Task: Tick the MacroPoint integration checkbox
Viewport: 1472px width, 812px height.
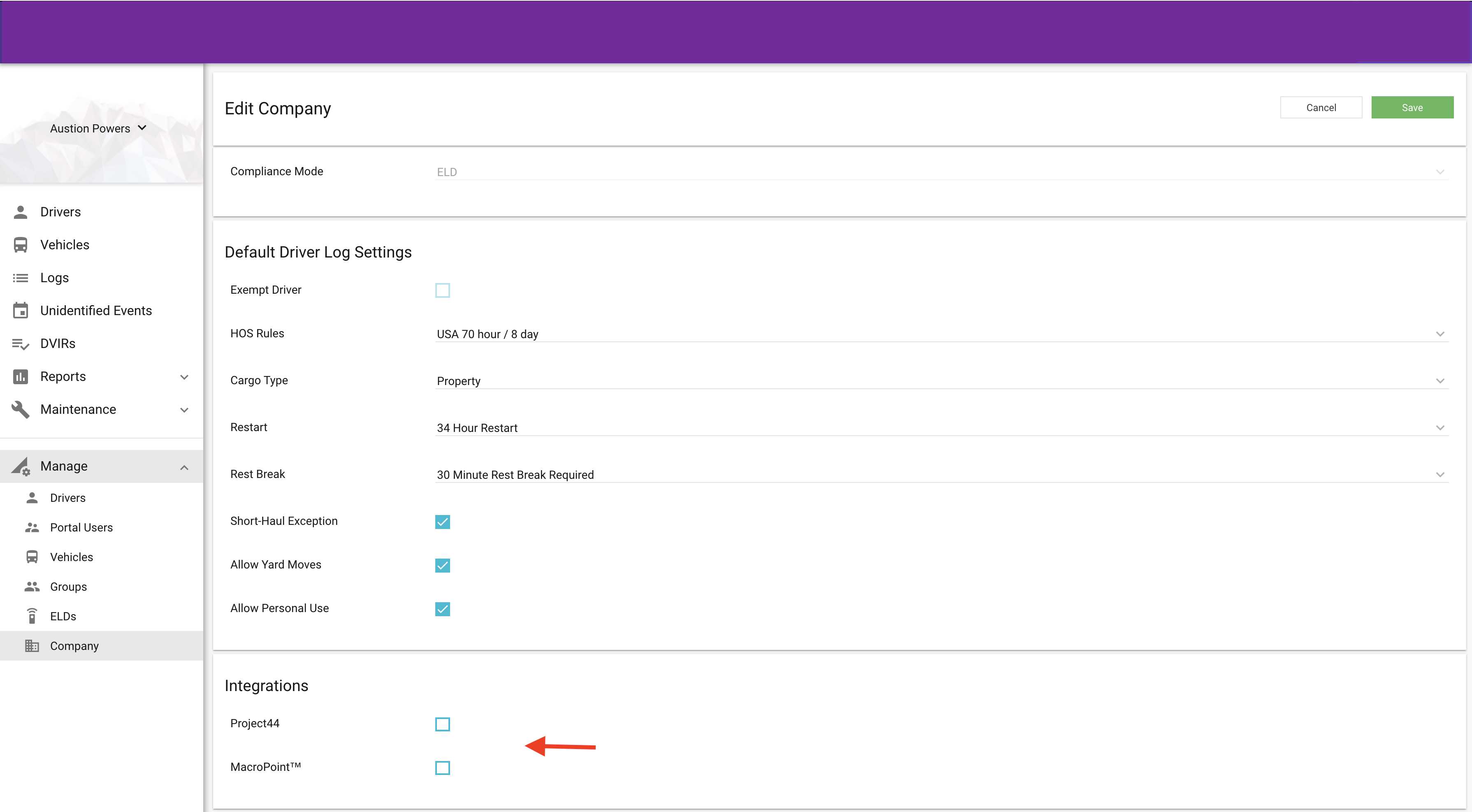Action: pyautogui.click(x=442, y=768)
